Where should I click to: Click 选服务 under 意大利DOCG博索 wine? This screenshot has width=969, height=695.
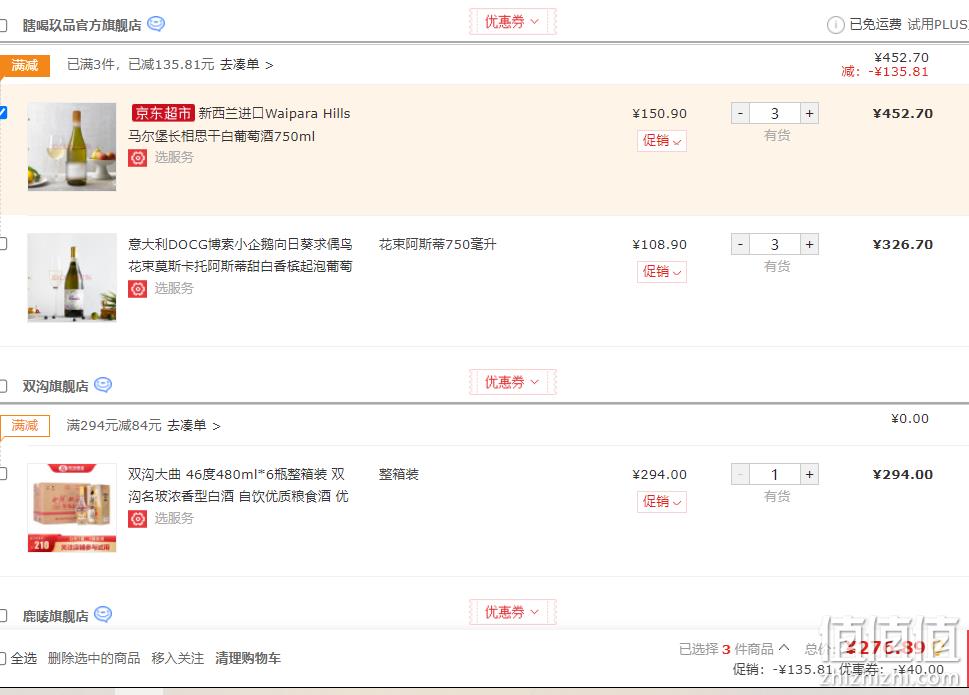tap(174, 289)
